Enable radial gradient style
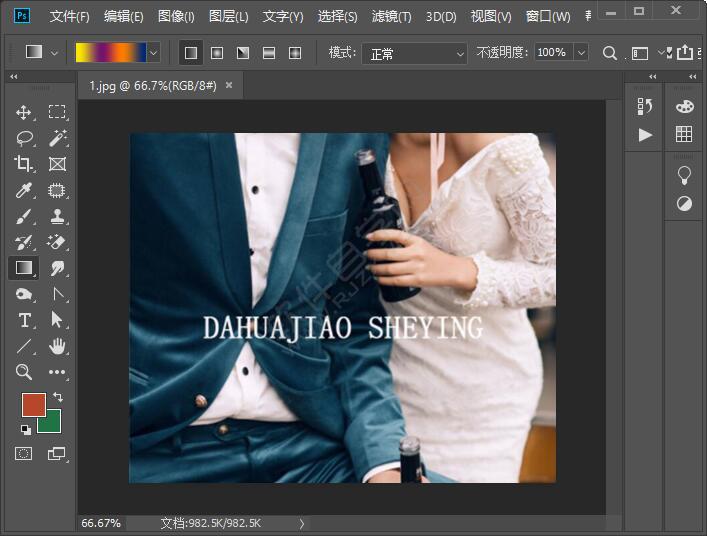 pyautogui.click(x=217, y=52)
